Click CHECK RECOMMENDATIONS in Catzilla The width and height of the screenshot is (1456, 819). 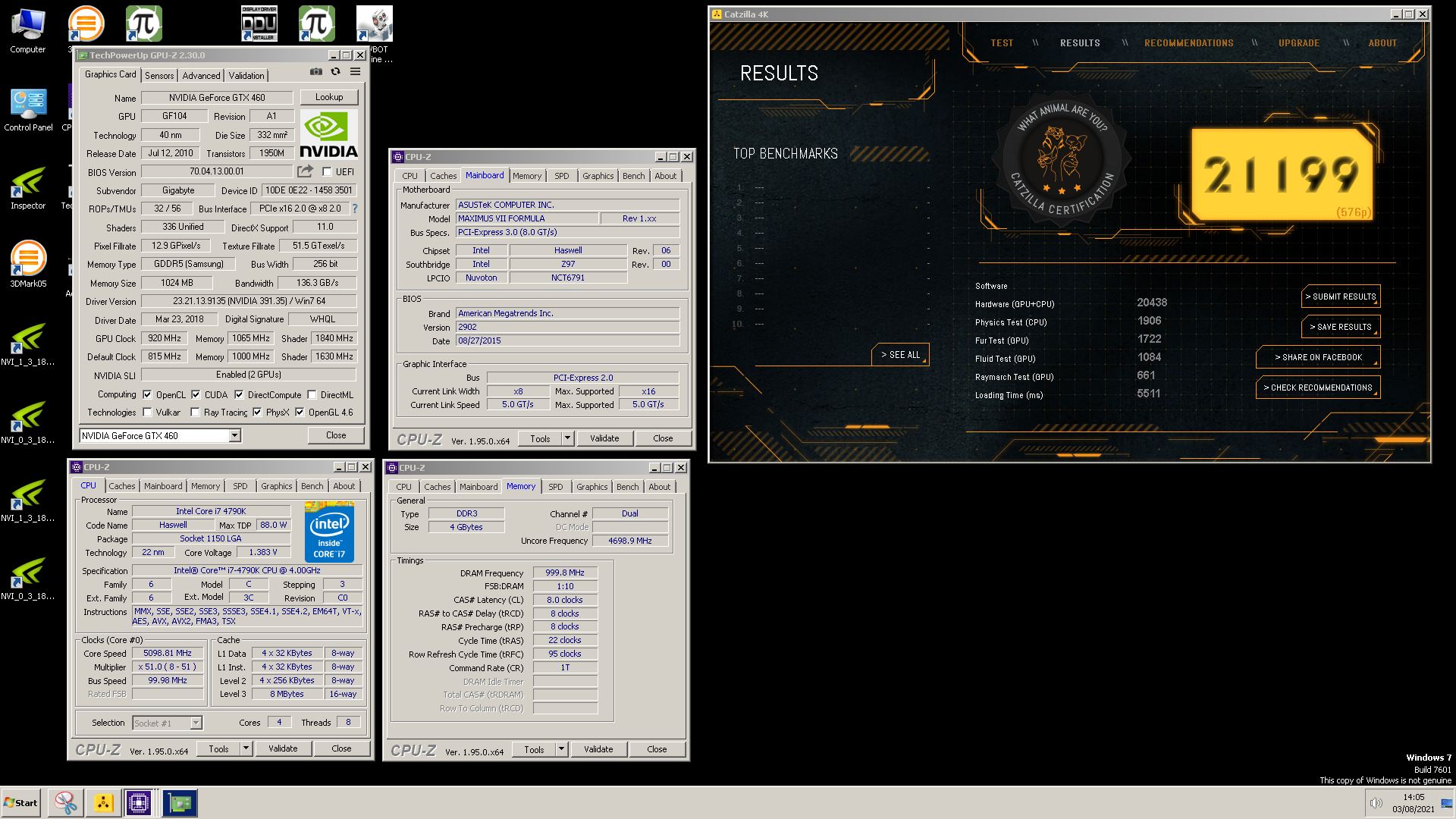tap(1318, 388)
